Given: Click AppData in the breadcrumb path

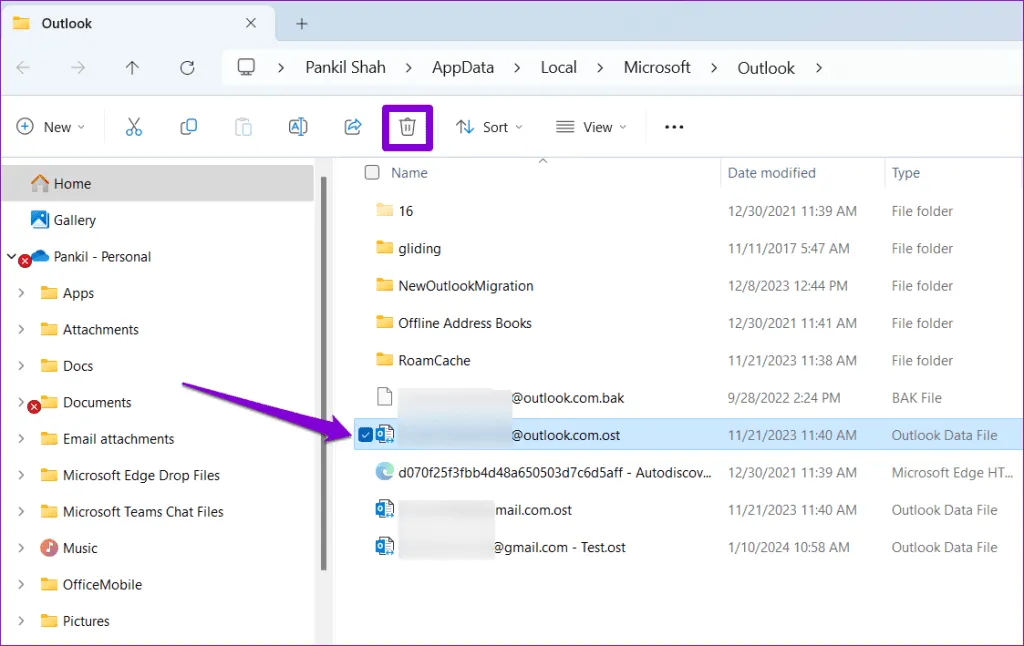Looking at the screenshot, I should pos(462,68).
